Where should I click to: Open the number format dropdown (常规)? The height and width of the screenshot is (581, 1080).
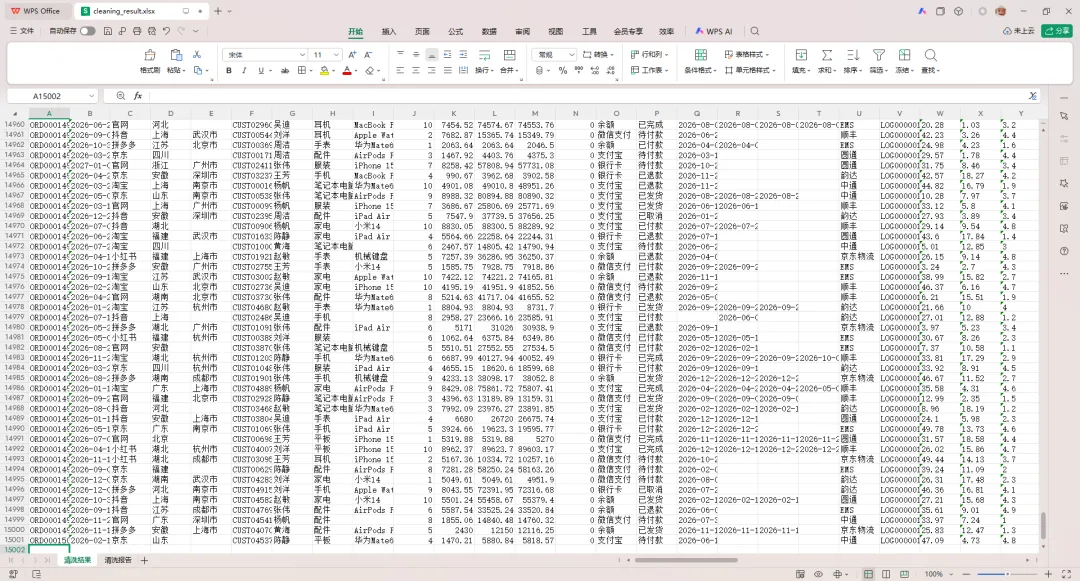(571, 54)
